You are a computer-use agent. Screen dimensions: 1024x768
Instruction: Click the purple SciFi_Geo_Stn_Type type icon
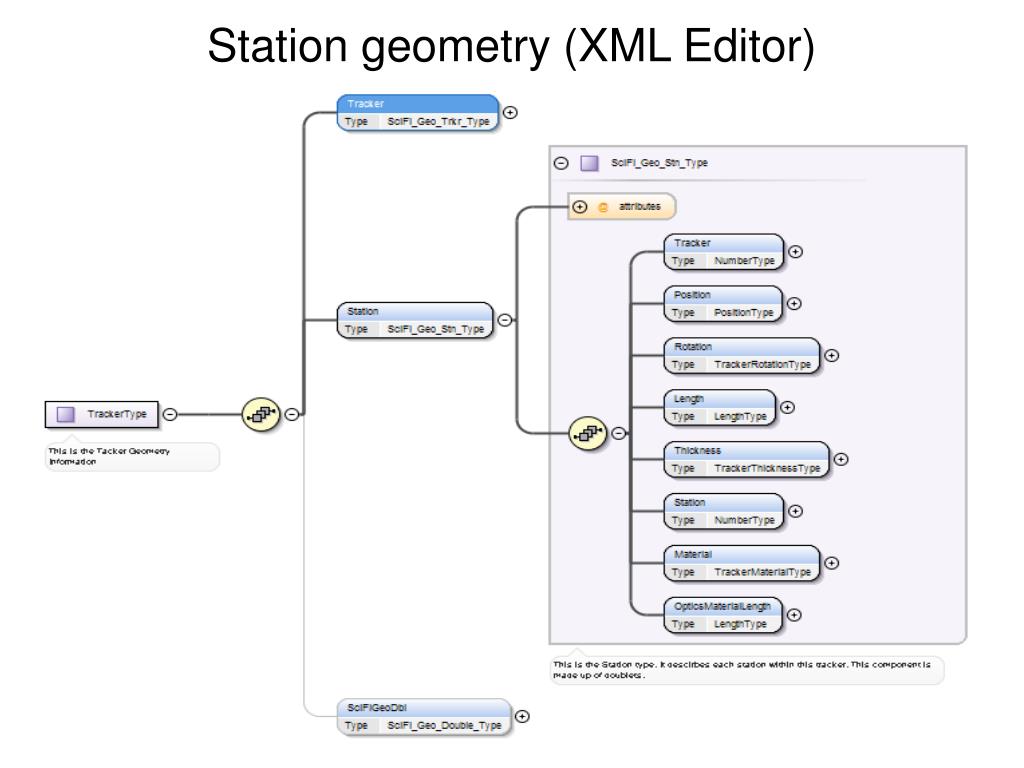(590, 163)
